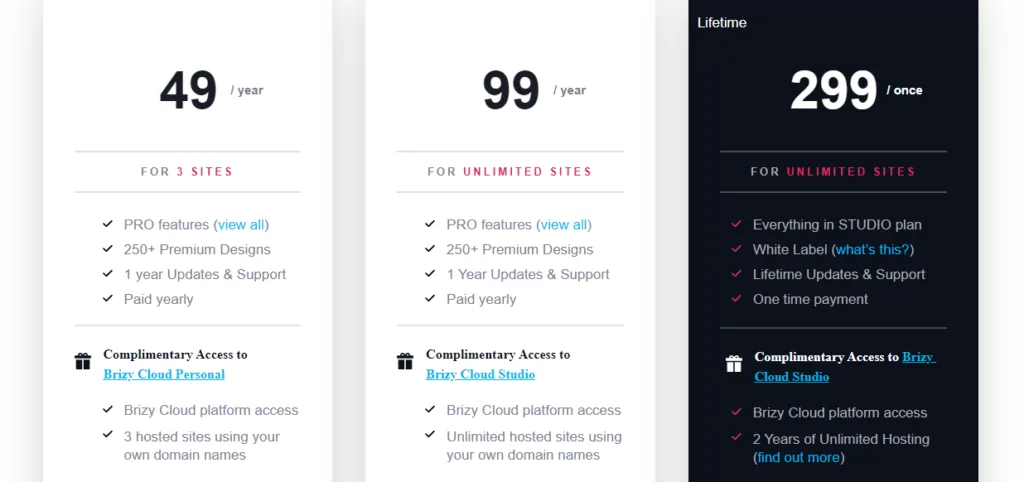The height and width of the screenshot is (482, 1024).
Task: Open the Brizy Cloud Personal link
Action: coord(164,374)
